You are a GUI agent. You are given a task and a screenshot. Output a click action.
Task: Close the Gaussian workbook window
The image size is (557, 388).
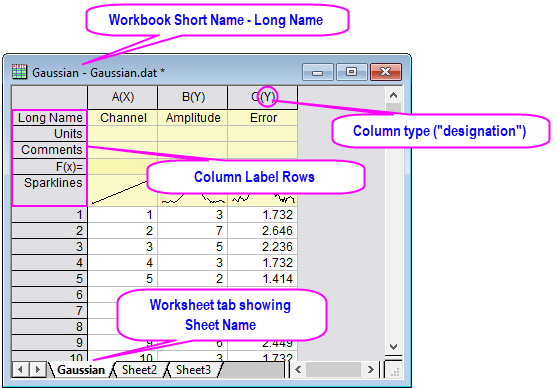pos(386,72)
